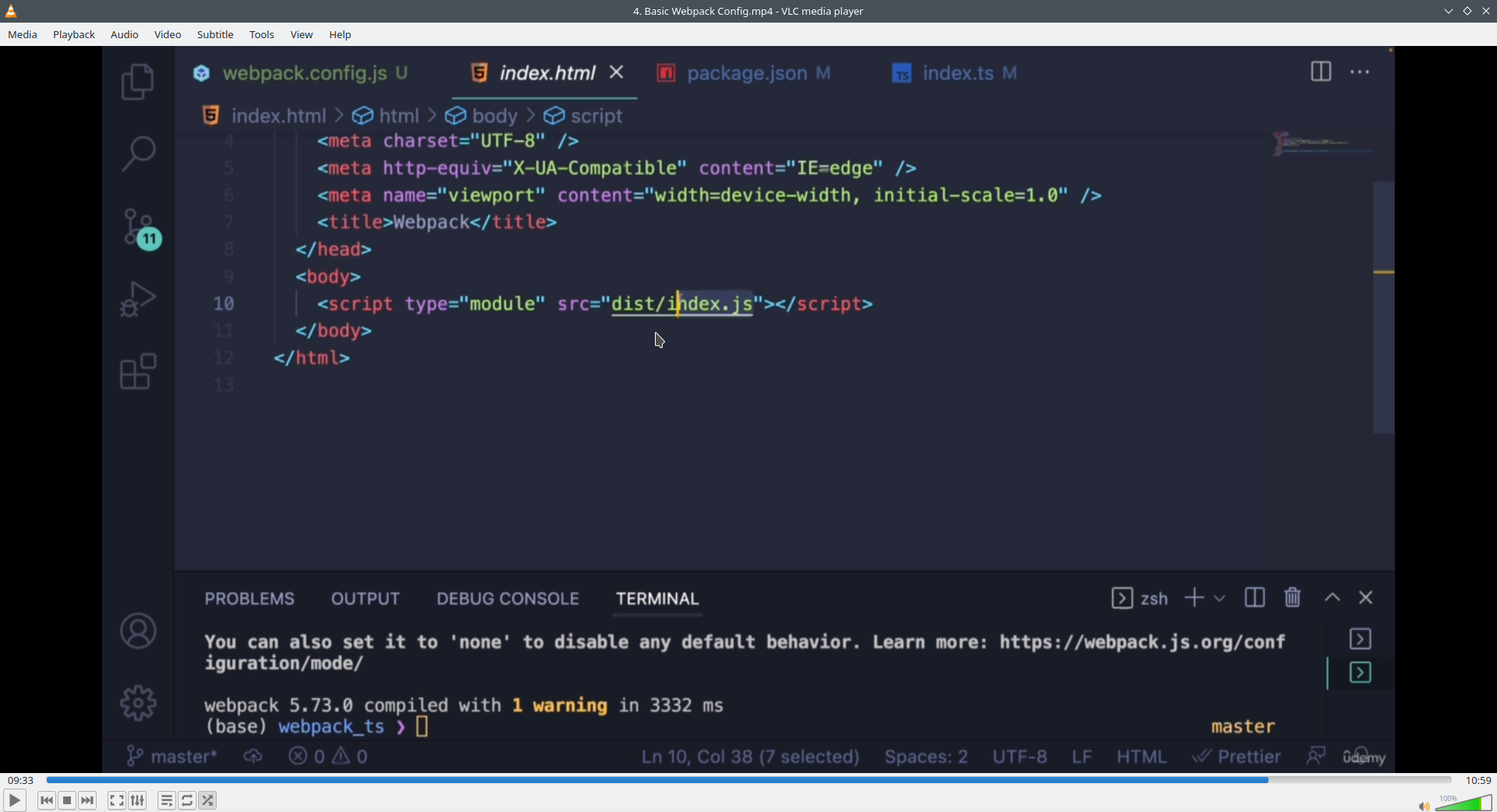Click the synchronize changes cloud icon

[253, 756]
